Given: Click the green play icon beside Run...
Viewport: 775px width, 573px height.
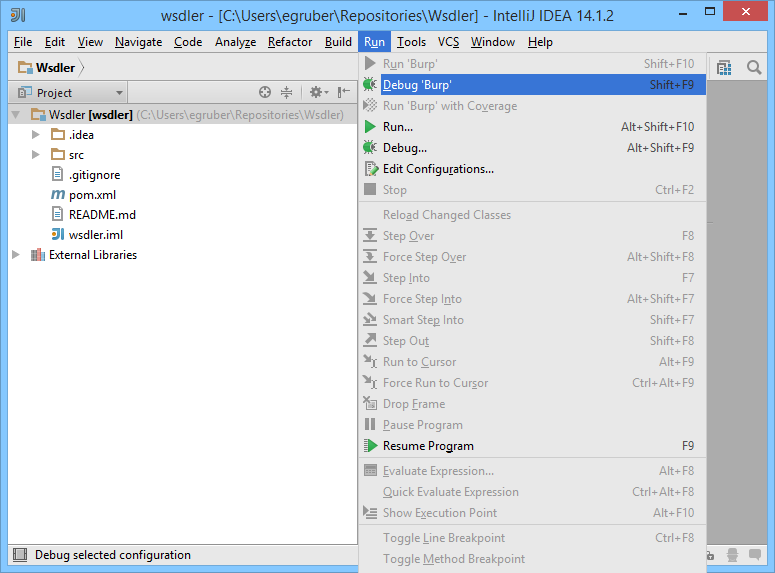Looking at the screenshot, I should pos(370,127).
